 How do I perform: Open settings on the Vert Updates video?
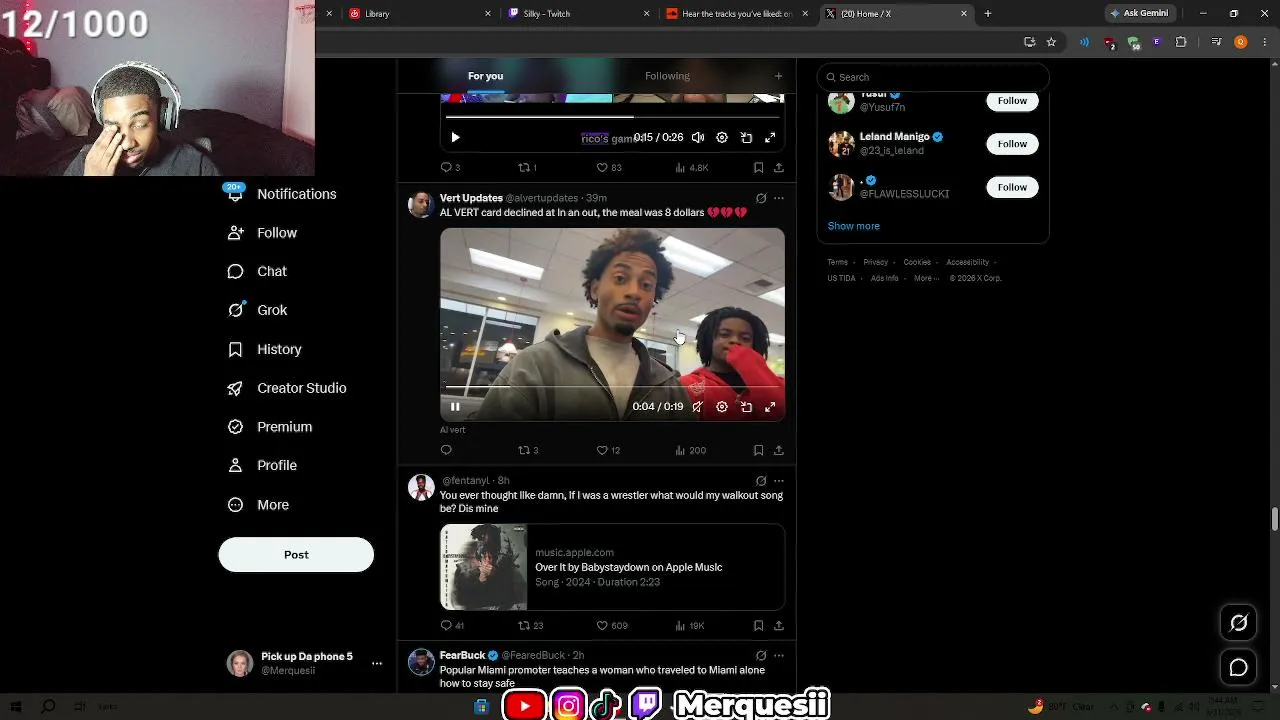(x=722, y=407)
